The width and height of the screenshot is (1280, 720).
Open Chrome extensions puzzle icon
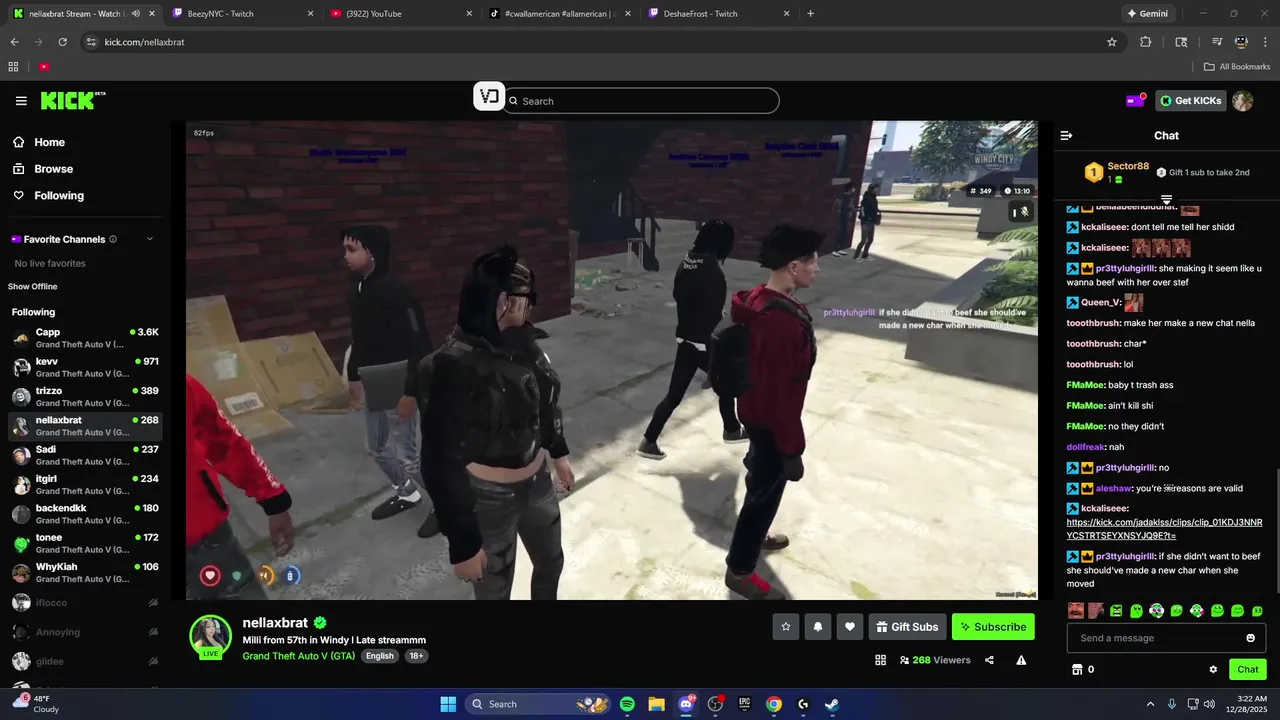[1146, 42]
